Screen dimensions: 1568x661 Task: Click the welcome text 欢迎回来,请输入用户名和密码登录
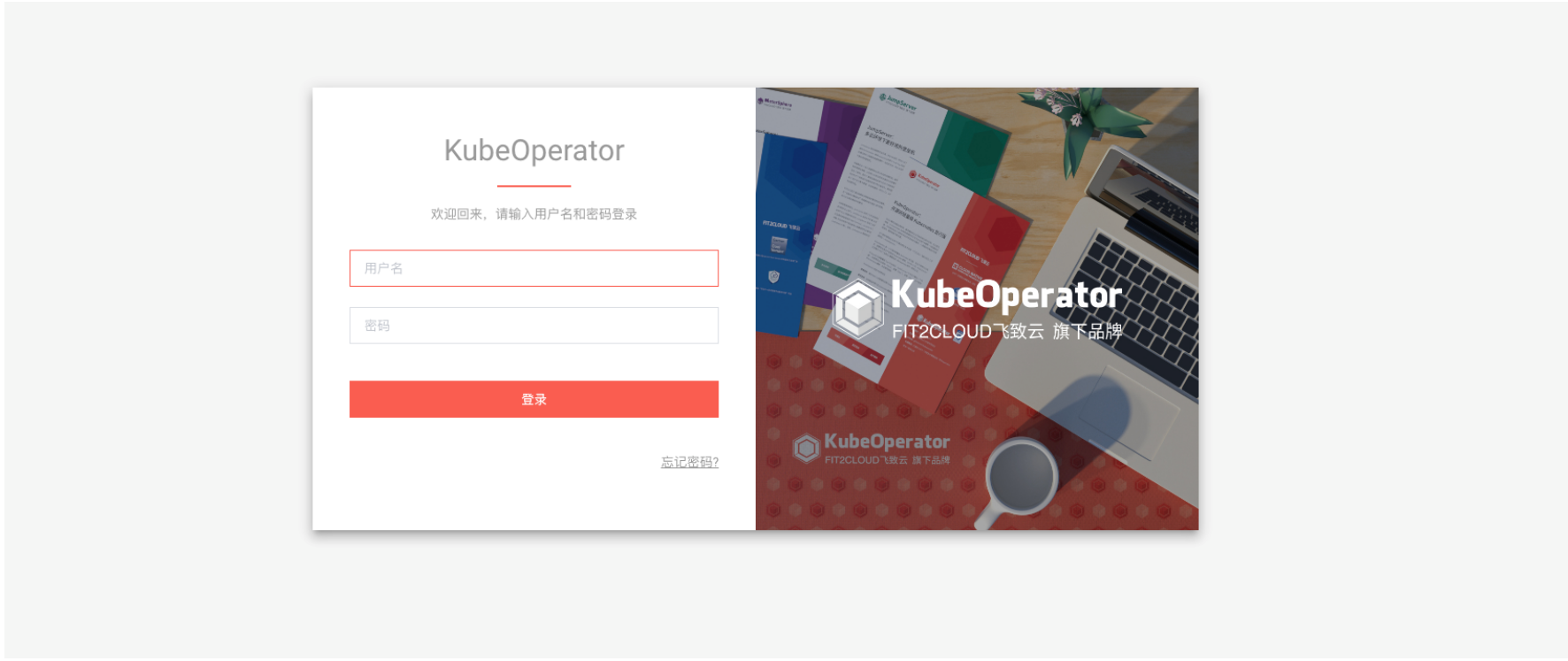[x=534, y=214]
